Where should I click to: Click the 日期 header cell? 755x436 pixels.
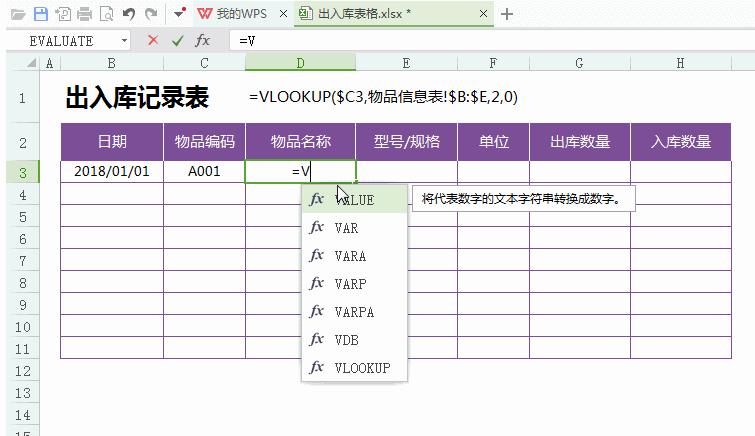[112, 142]
